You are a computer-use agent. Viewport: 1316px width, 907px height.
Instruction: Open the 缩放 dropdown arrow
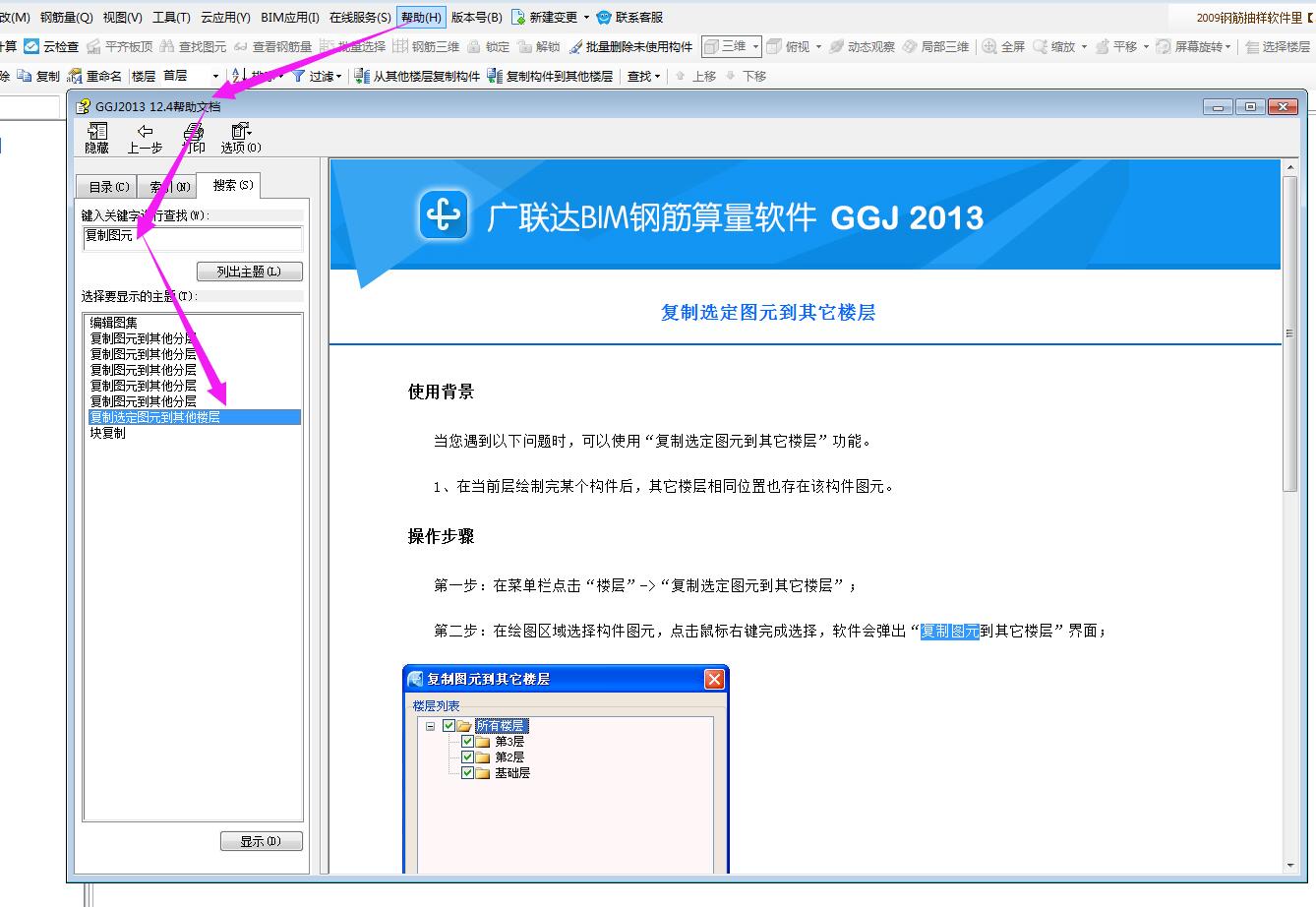[1083, 46]
